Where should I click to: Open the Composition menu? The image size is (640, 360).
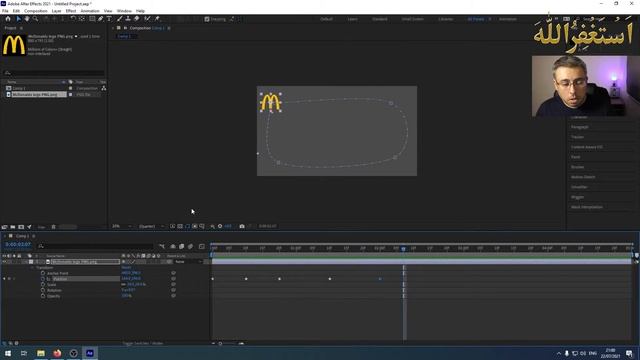[x=36, y=11]
